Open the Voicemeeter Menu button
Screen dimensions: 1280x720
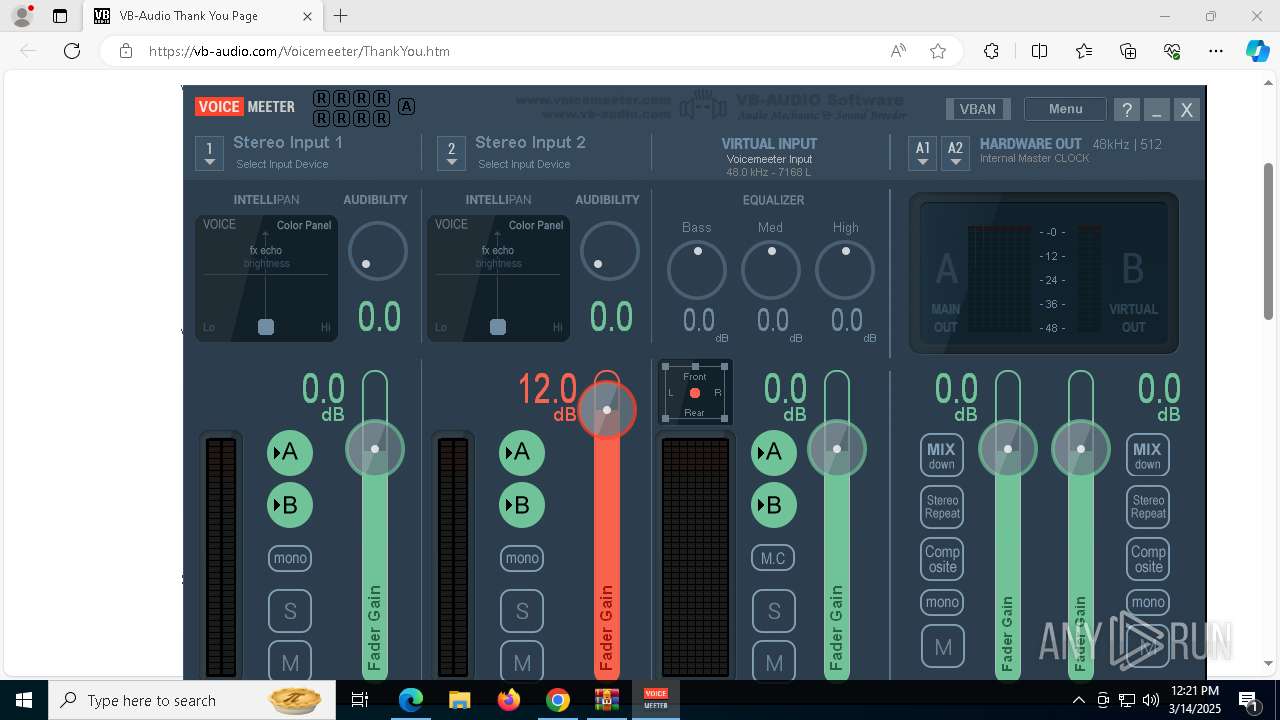tap(1065, 109)
